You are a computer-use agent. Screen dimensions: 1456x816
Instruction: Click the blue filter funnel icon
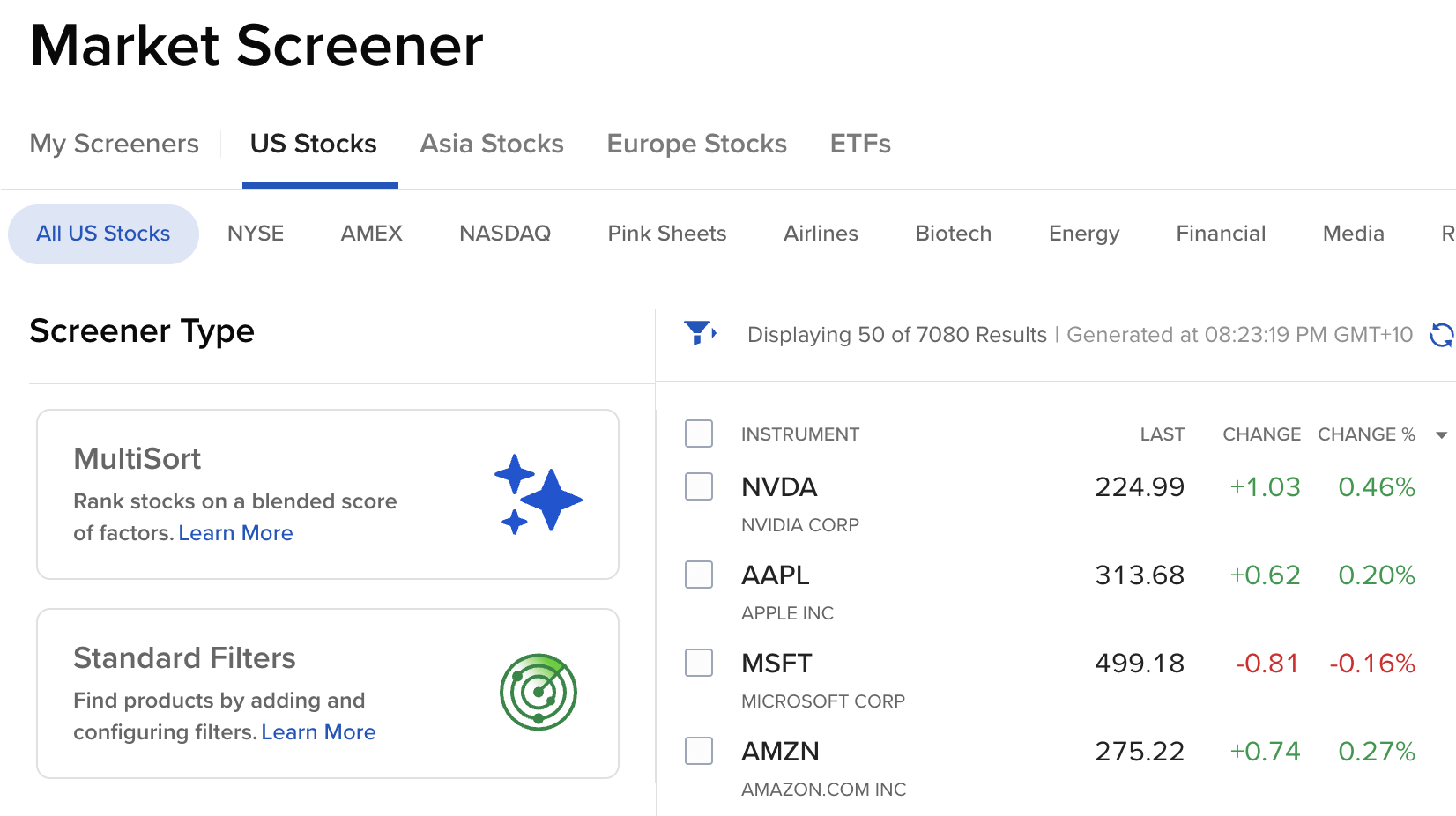pyautogui.click(x=700, y=333)
